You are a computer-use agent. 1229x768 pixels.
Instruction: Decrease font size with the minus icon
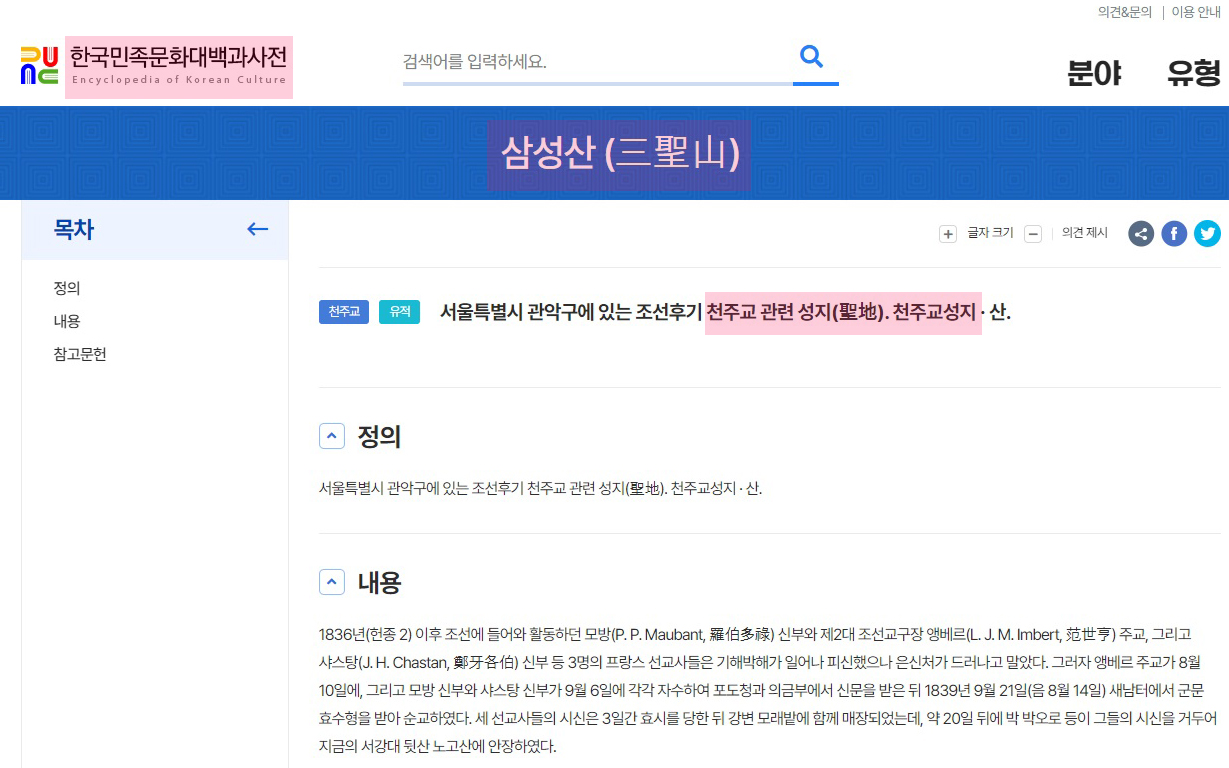point(1033,234)
